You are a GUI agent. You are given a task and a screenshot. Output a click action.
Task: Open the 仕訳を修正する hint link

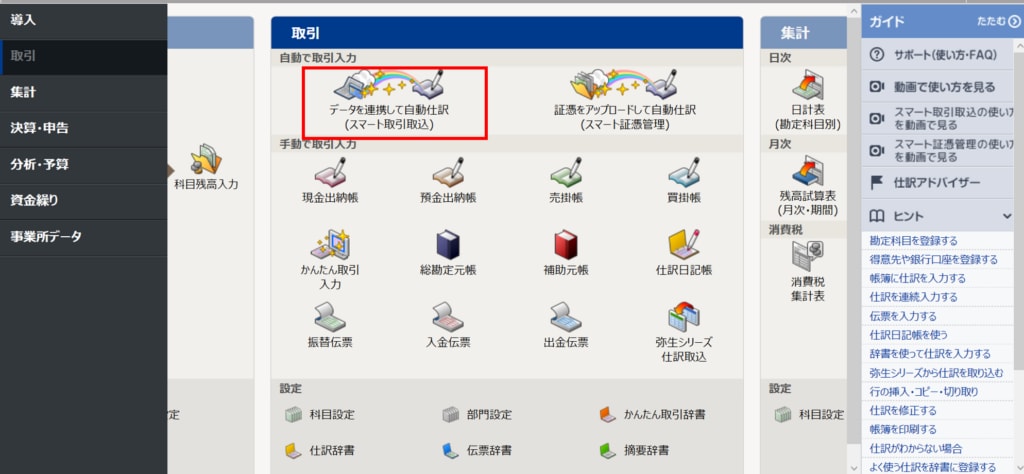click(x=903, y=411)
